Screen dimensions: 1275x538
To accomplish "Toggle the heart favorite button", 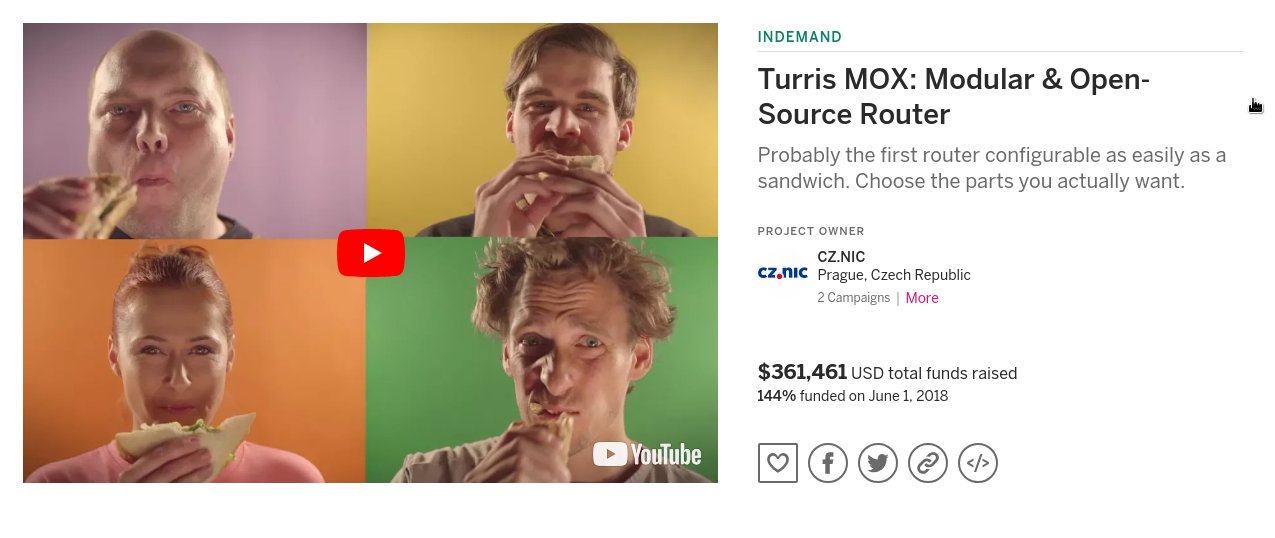I will [777, 463].
